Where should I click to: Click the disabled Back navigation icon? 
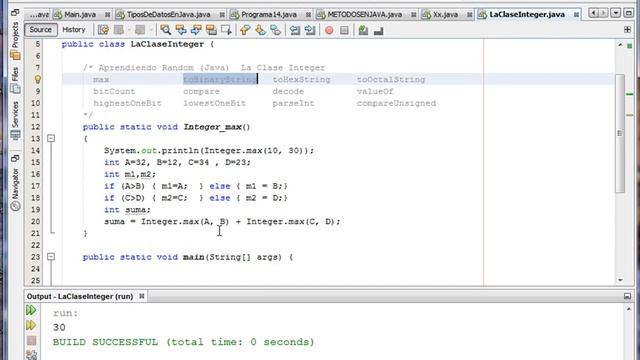coord(119,30)
